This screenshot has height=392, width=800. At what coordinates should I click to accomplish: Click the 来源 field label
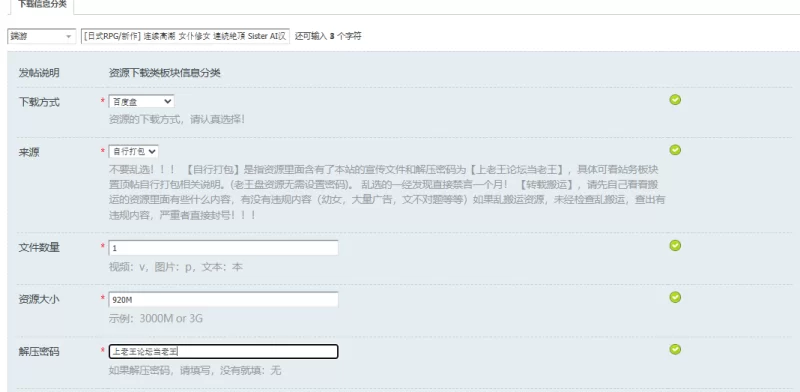[29, 152]
